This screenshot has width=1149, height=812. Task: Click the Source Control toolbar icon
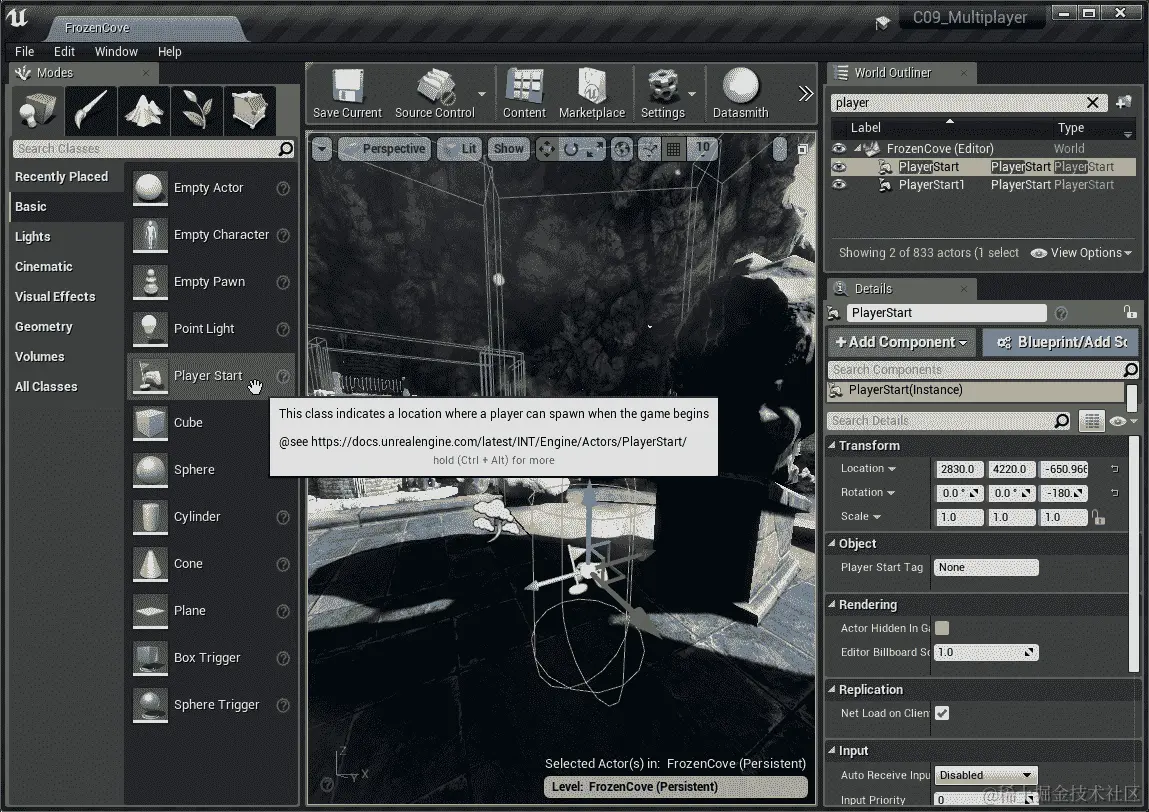pos(435,93)
